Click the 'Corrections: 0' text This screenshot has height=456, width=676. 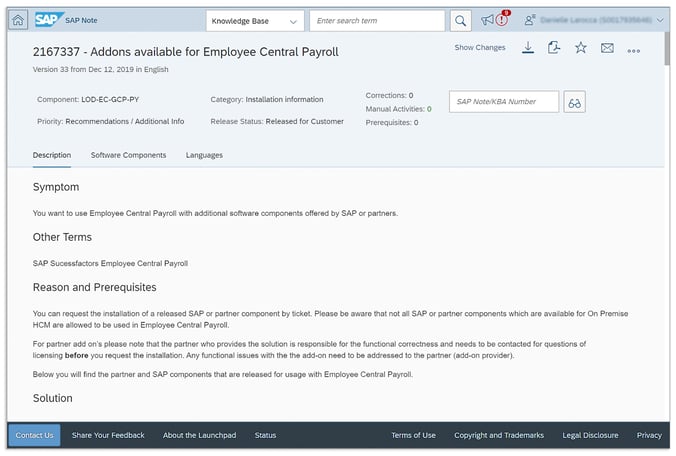pos(389,95)
